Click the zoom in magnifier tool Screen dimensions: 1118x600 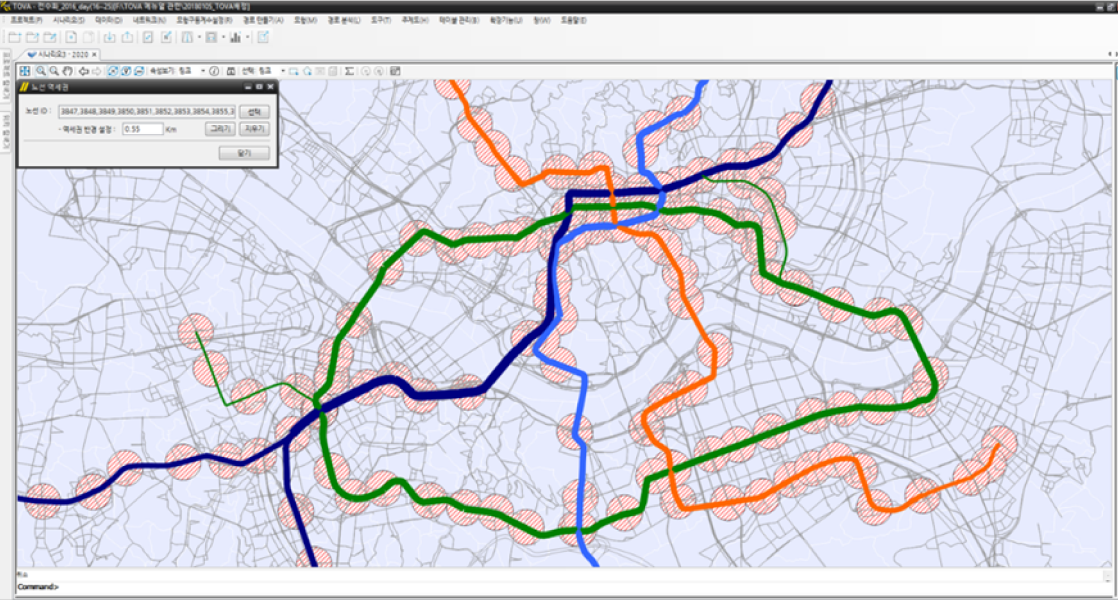point(41,71)
